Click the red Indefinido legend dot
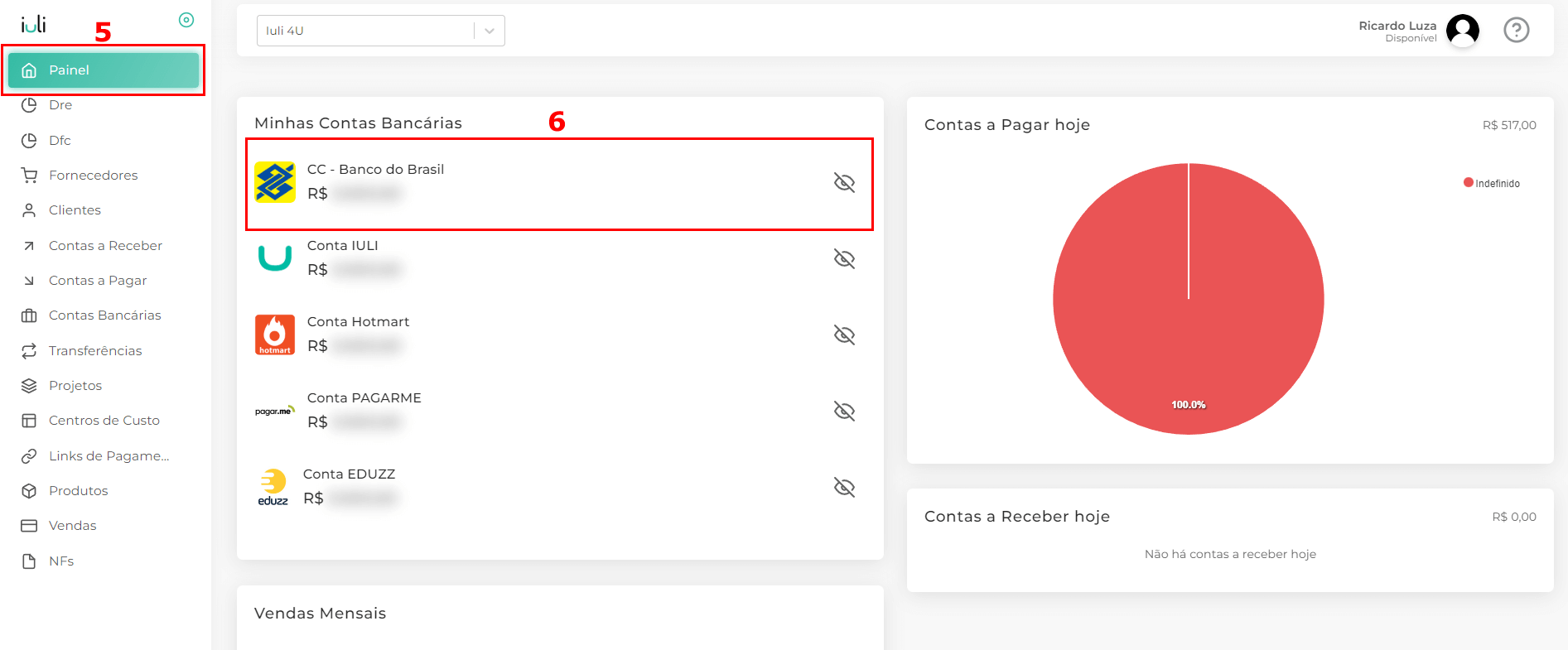 [1468, 183]
